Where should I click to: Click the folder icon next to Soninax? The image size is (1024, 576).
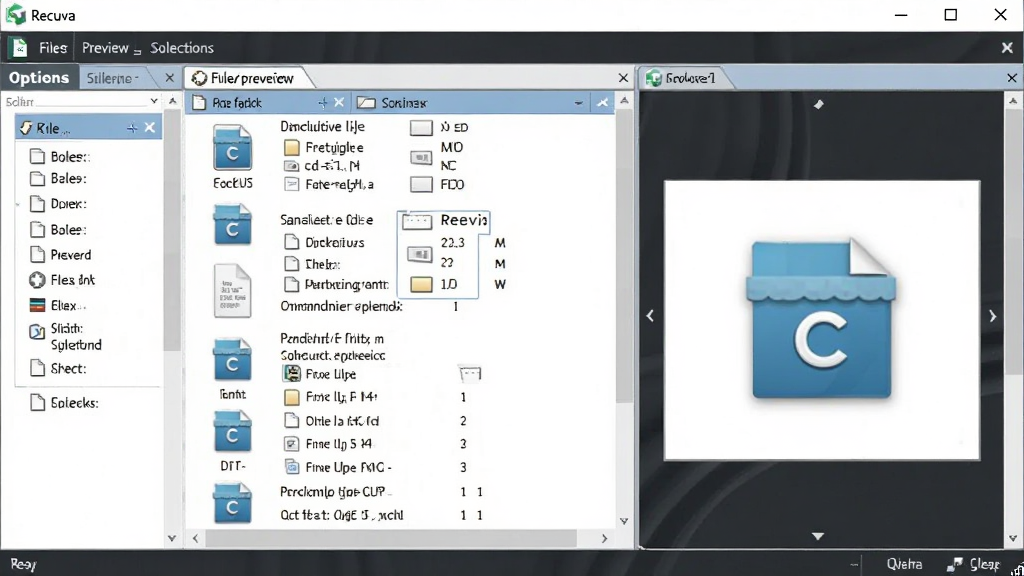pyautogui.click(x=366, y=103)
